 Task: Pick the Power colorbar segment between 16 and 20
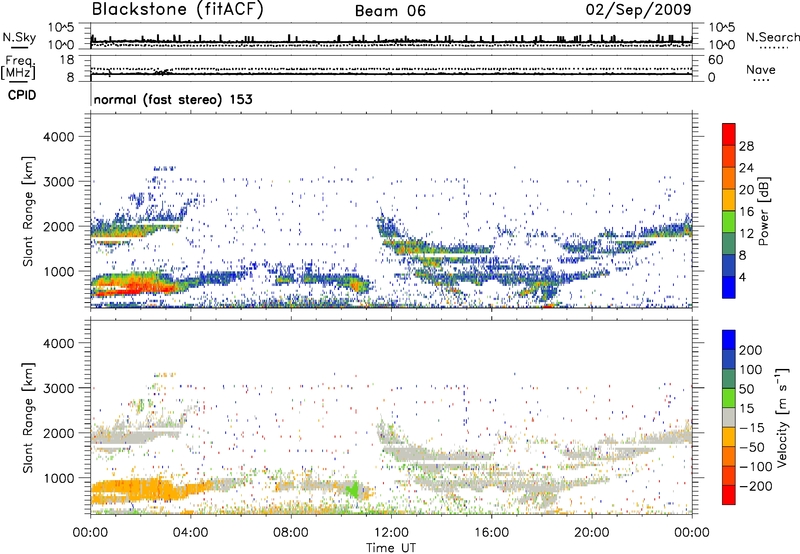point(729,200)
